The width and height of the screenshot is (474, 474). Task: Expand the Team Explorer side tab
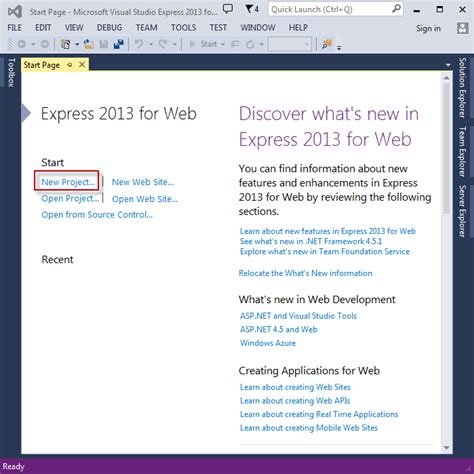[x=462, y=151]
